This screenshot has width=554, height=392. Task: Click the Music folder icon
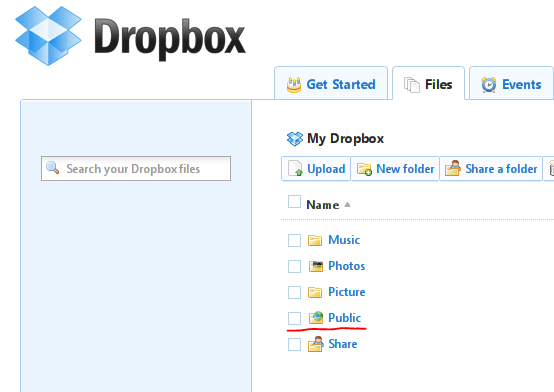pos(315,240)
